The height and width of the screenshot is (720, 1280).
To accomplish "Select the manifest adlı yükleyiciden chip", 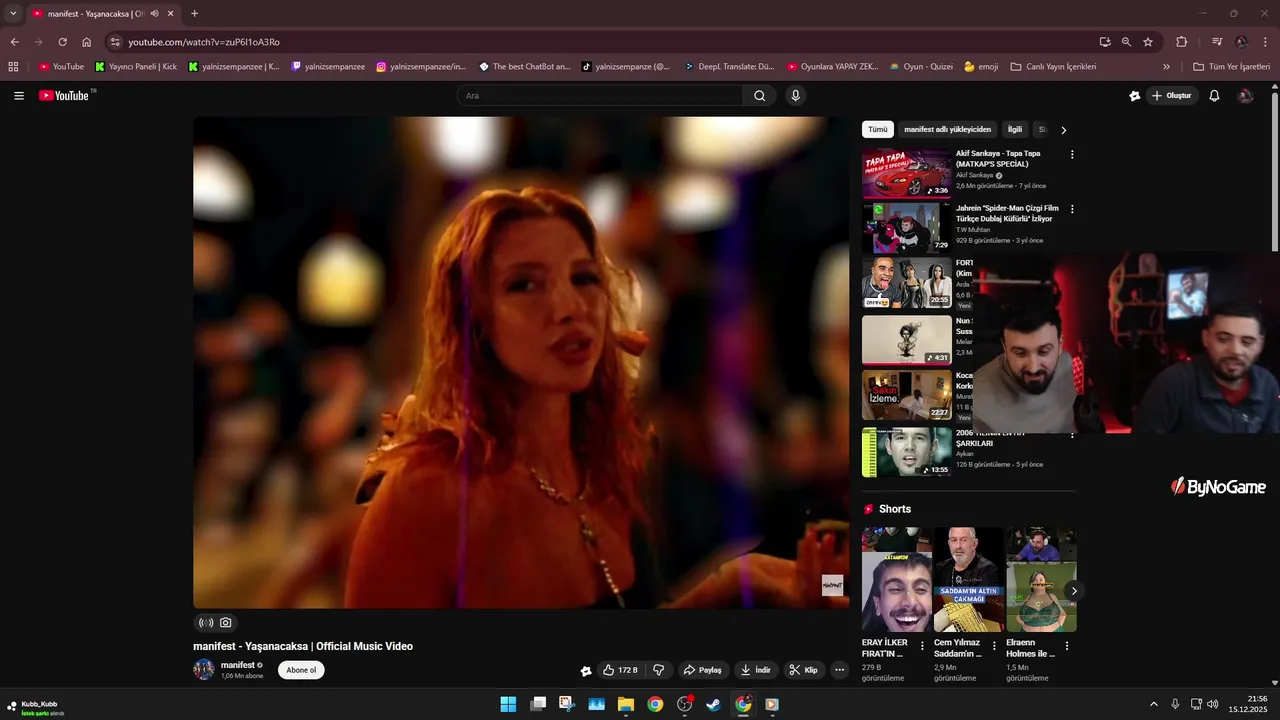I will click(x=948, y=130).
